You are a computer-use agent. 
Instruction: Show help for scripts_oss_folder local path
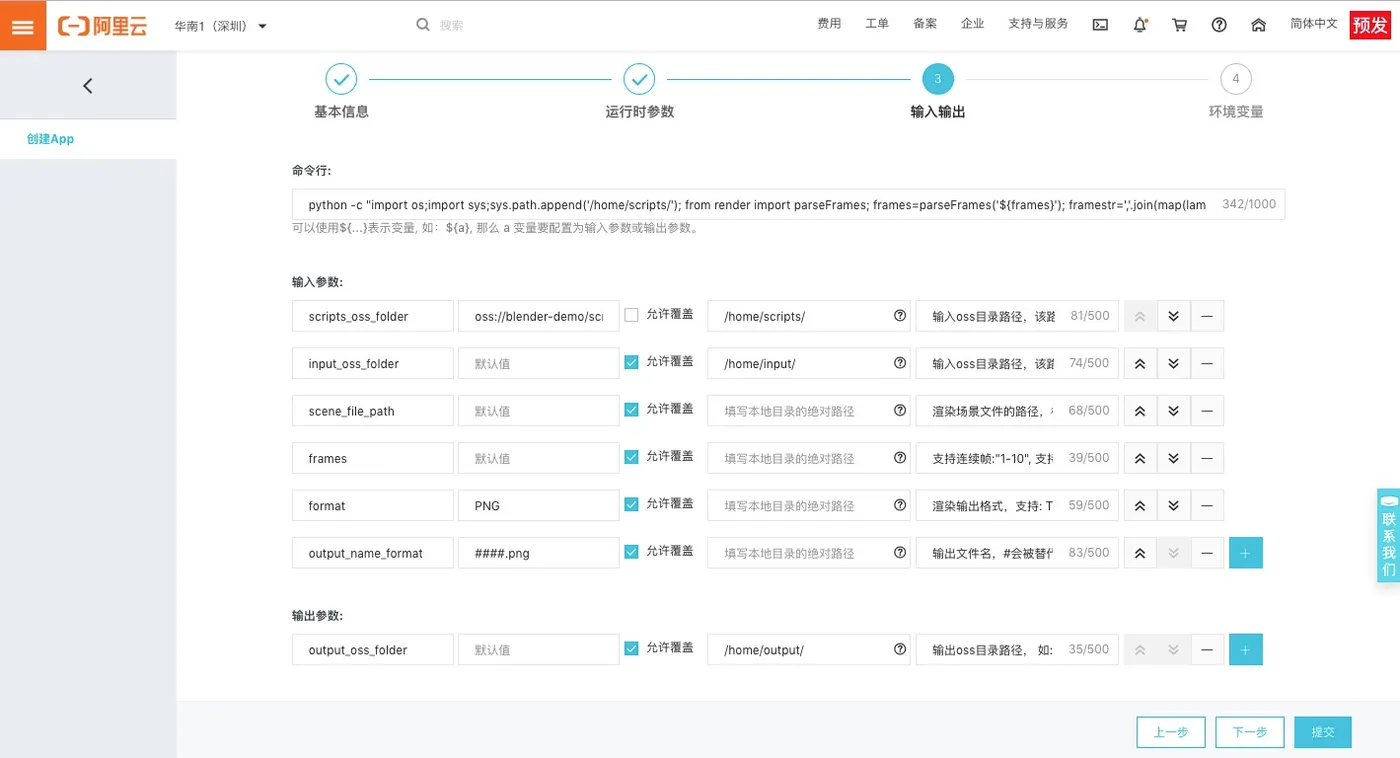coord(899,316)
